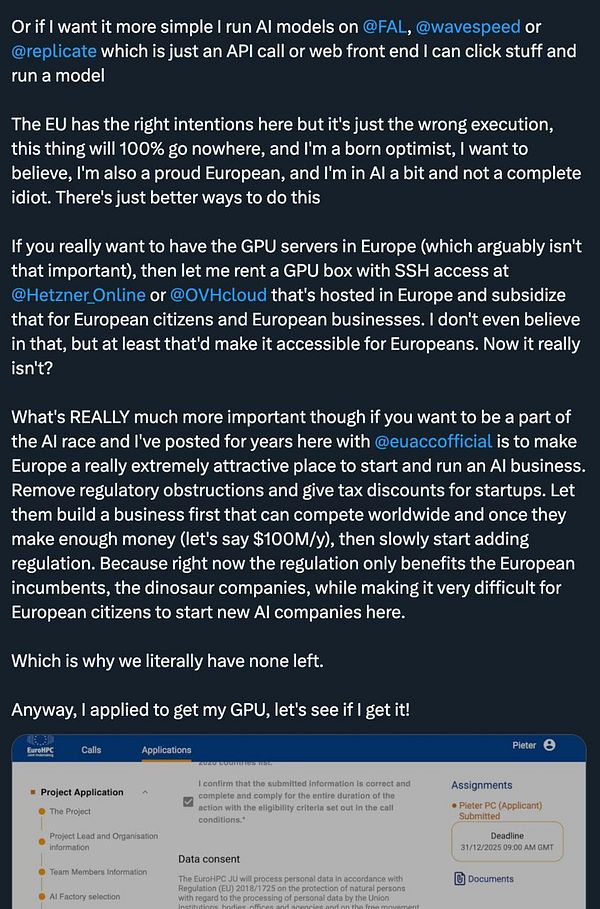Select "AI Factory selection" in sidebar
The image size is (600, 909).
click(87, 895)
